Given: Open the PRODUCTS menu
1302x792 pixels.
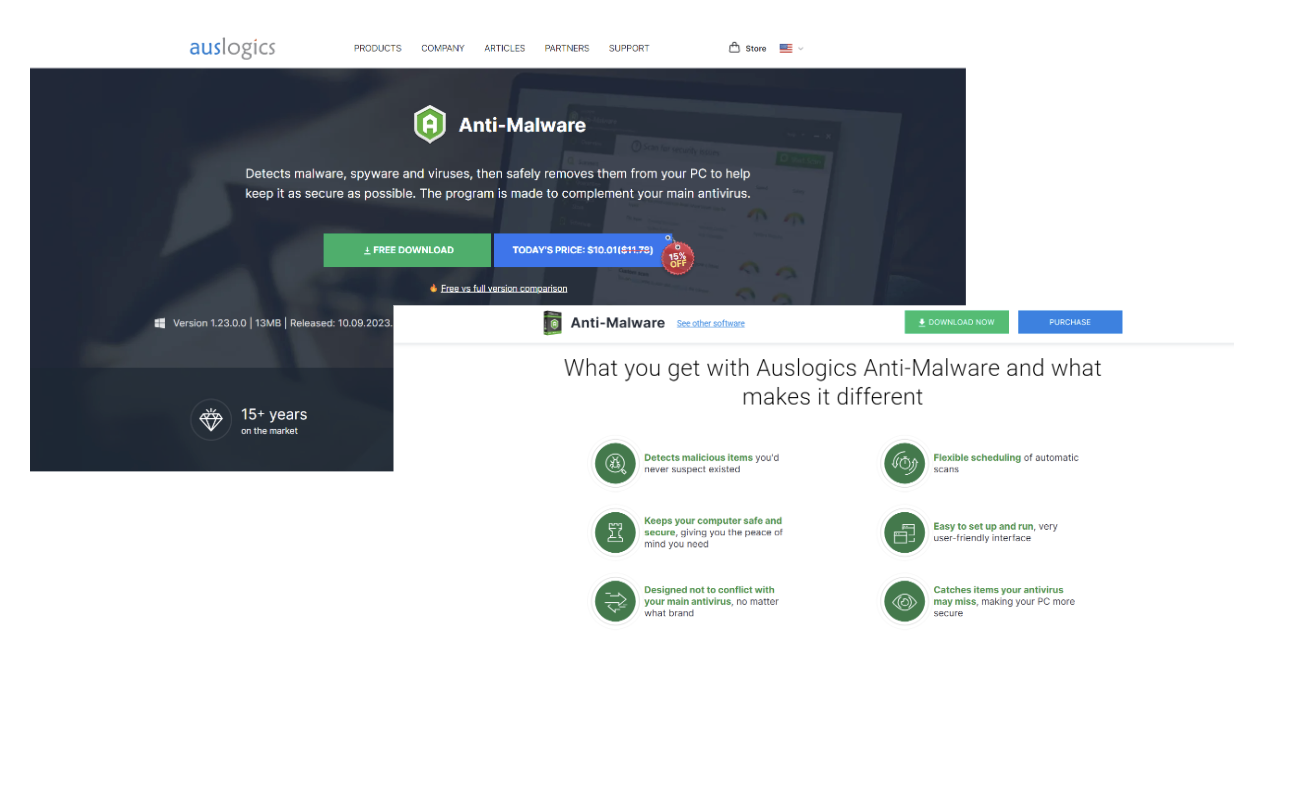Looking at the screenshot, I should 377,47.
